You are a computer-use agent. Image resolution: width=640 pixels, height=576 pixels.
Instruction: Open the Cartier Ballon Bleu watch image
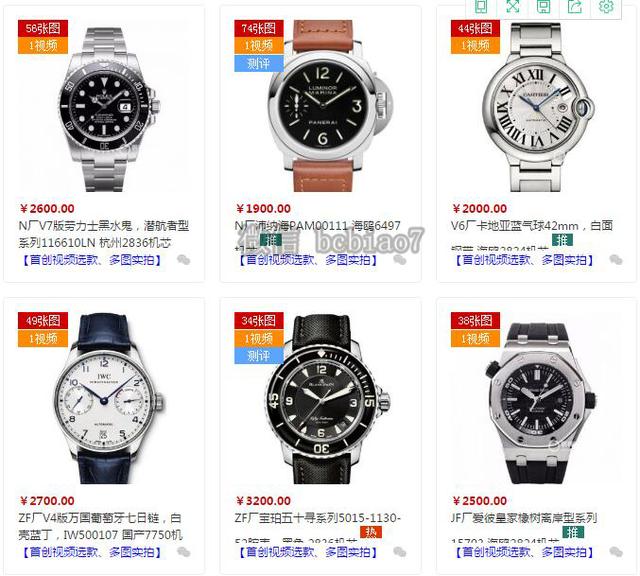click(538, 107)
